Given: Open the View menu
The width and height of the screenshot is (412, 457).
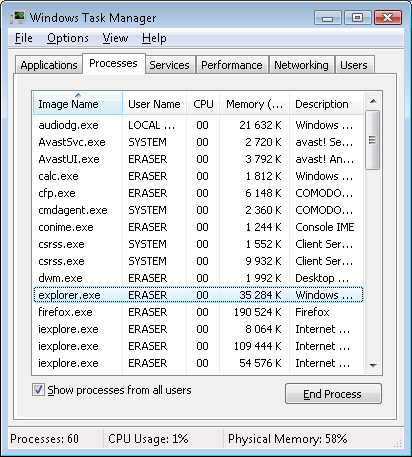Looking at the screenshot, I should click(115, 38).
